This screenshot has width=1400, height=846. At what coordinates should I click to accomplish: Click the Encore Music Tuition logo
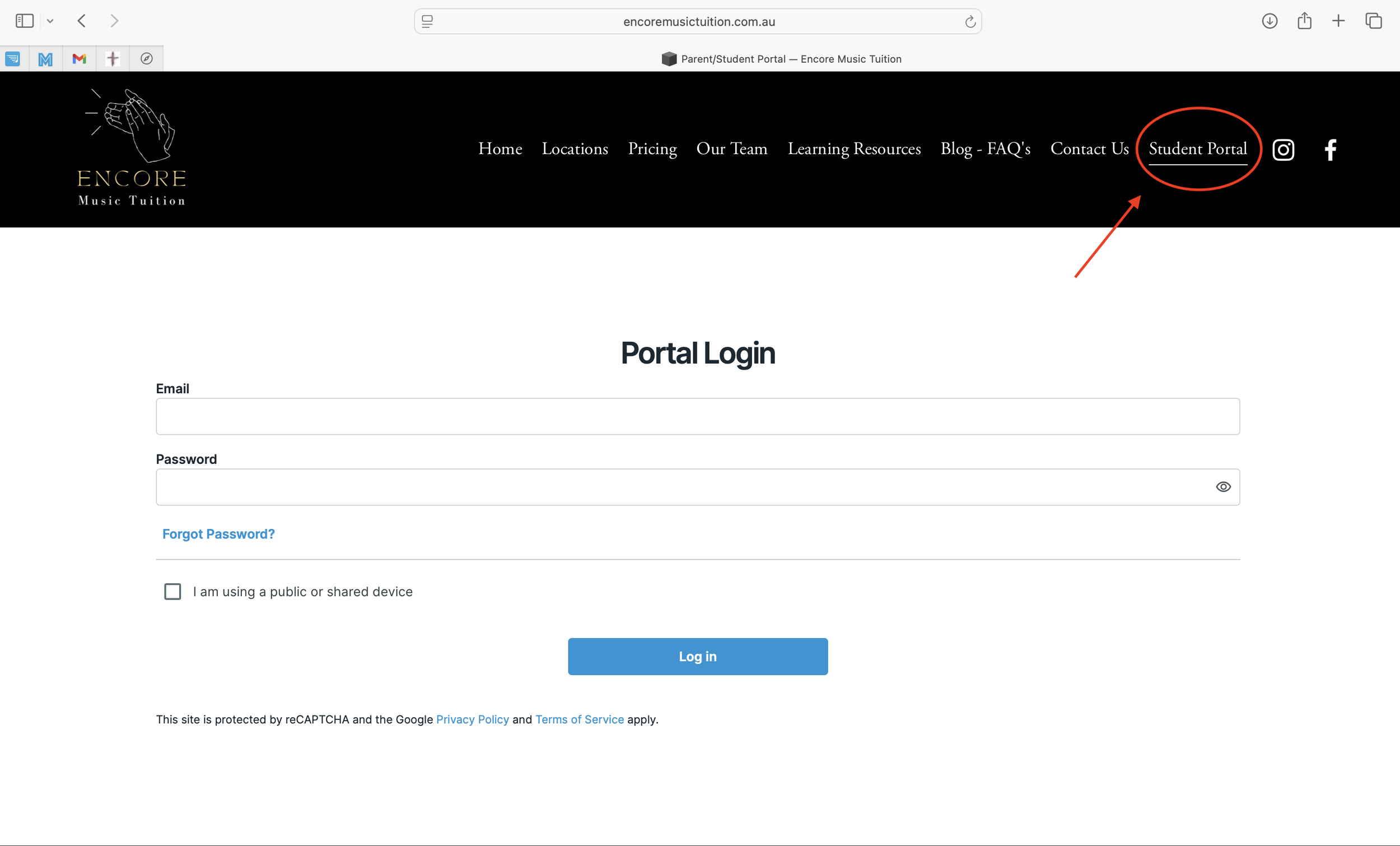132,148
